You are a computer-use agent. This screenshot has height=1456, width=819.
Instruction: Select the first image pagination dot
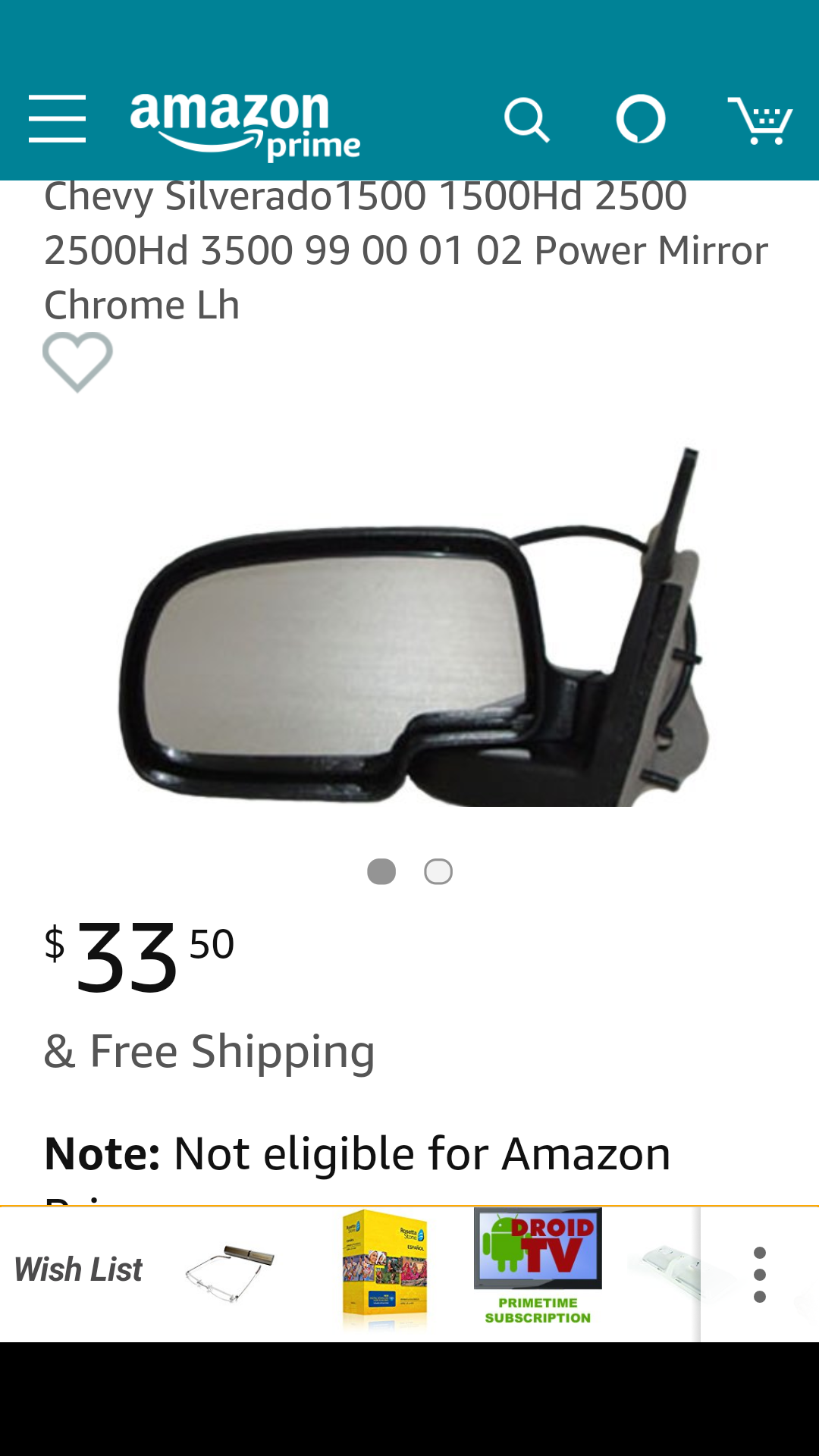point(381,871)
